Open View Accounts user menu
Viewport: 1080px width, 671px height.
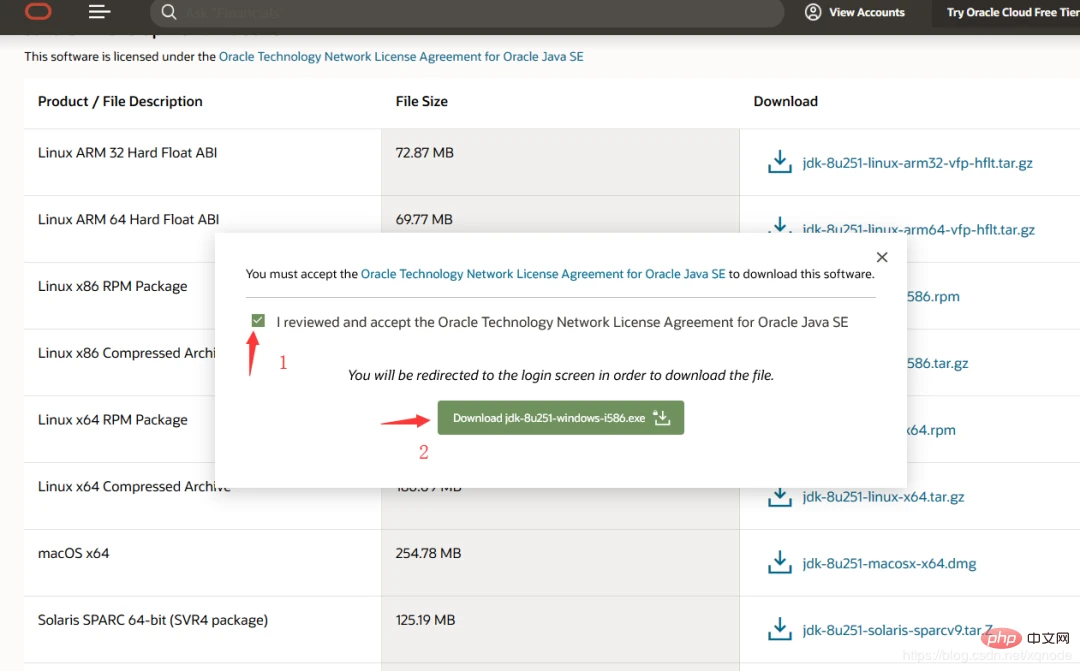[x=855, y=13]
